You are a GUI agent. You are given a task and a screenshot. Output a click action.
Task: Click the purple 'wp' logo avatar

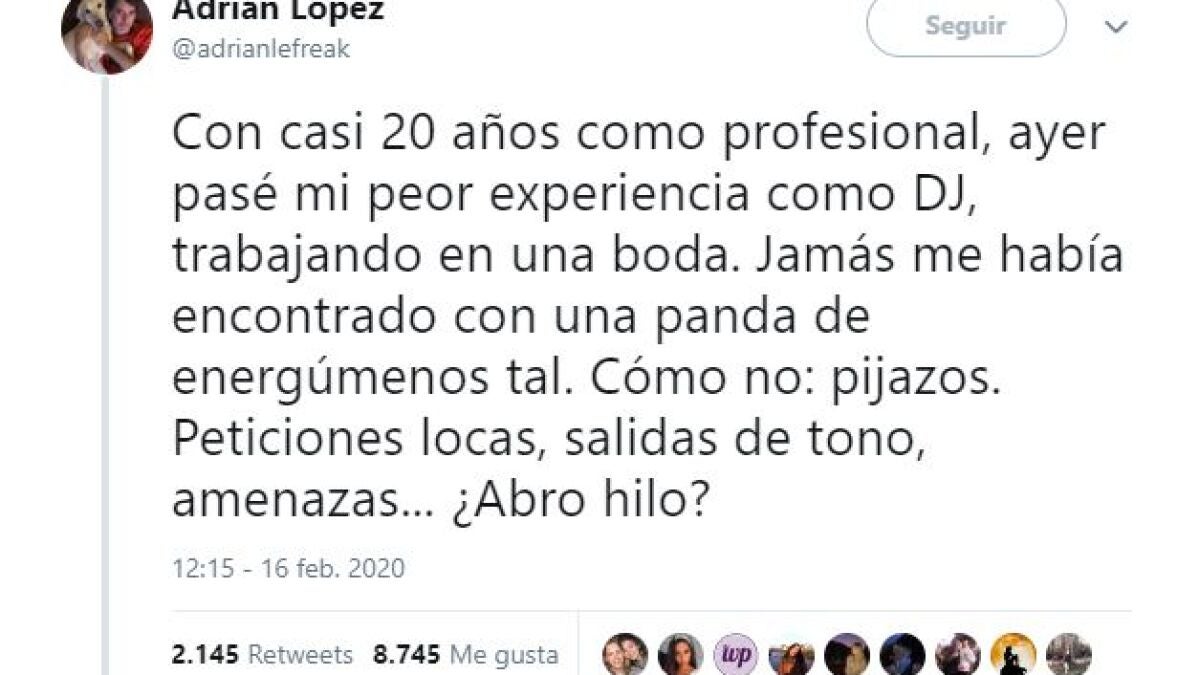pos(736,654)
